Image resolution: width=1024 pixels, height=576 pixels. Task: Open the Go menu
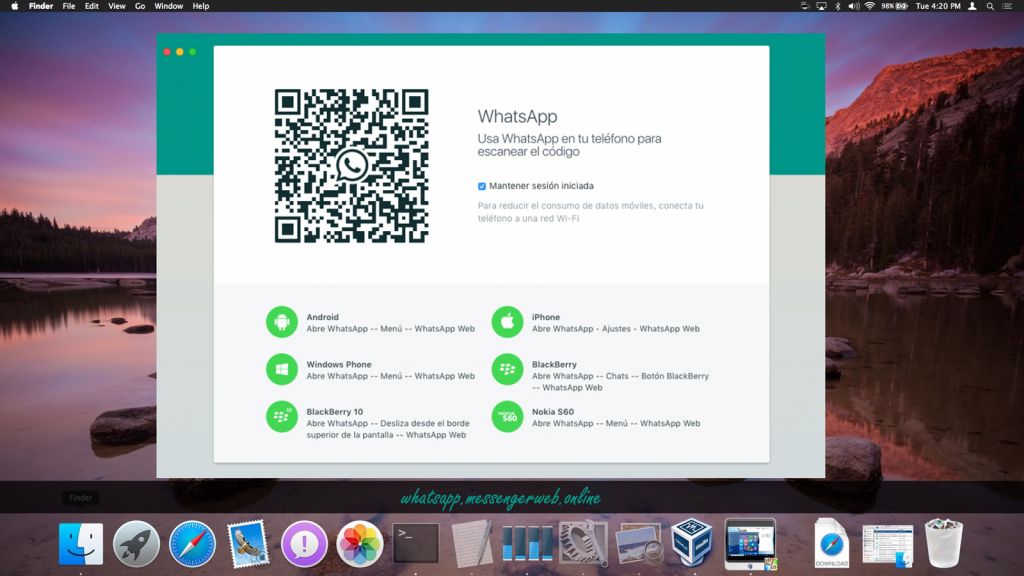click(x=140, y=6)
